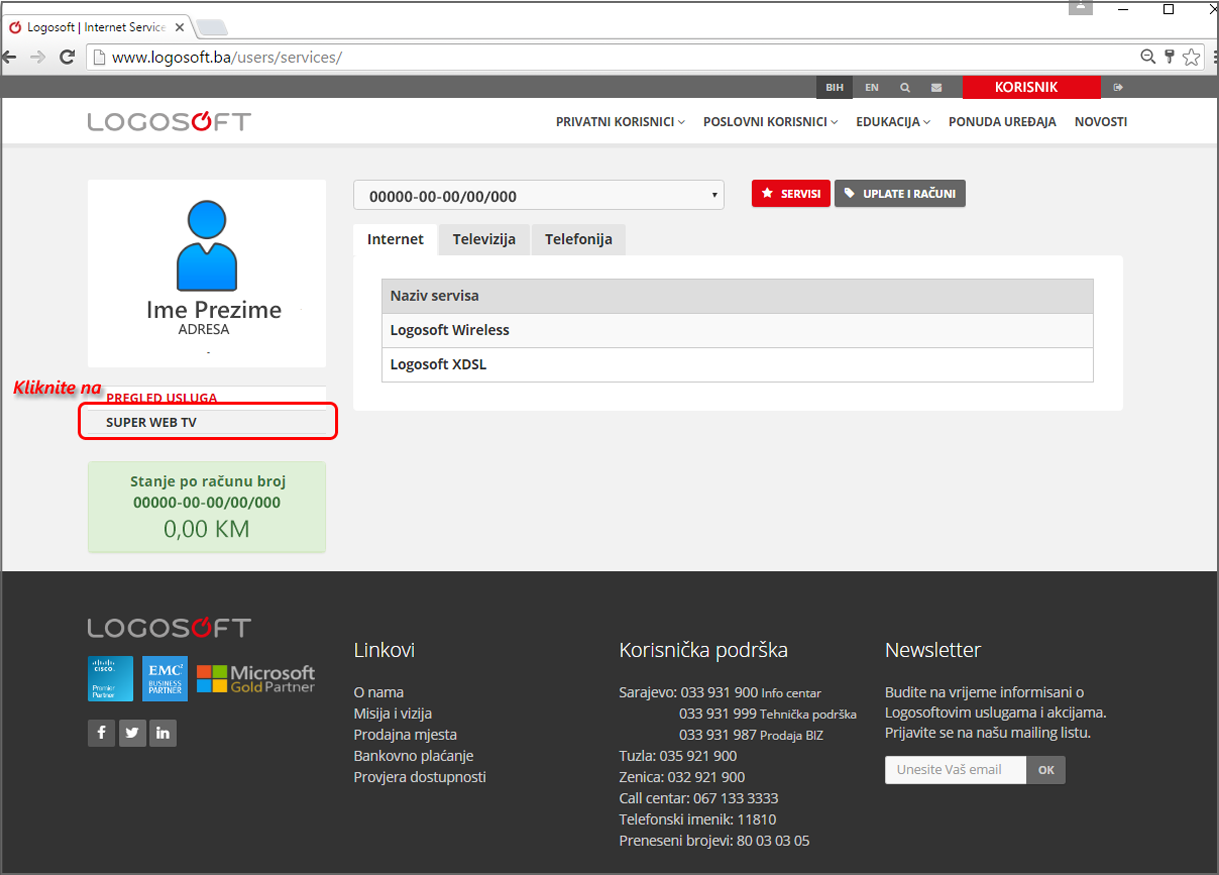Open a new browser tab

212,28
